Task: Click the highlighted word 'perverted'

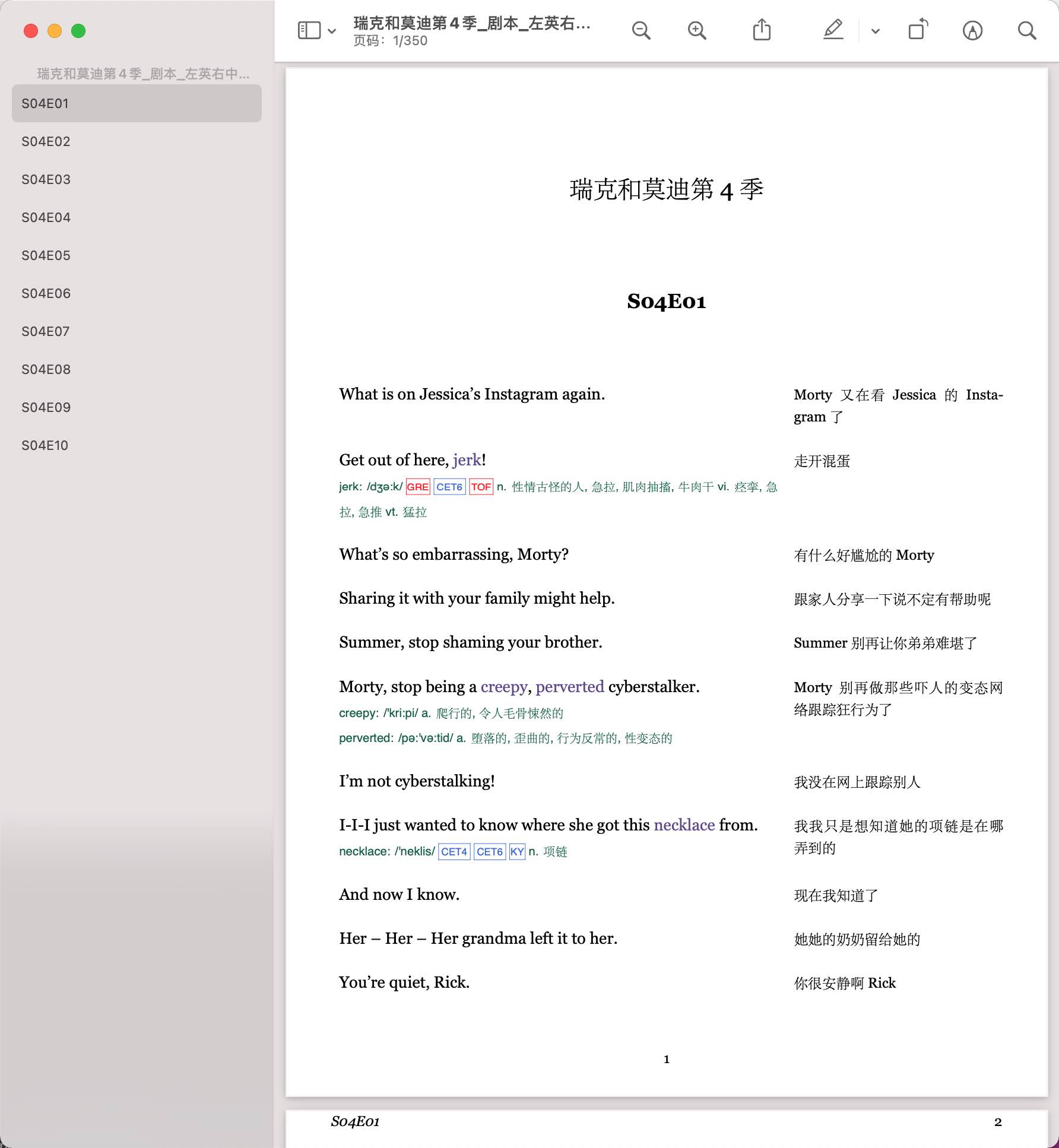Action: [570, 687]
